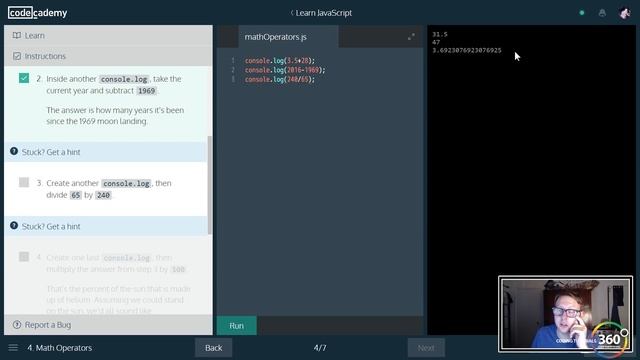This screenshot has width=640, height=360.
Task: Select the mathOperators.js file tab
Action: 288,37
